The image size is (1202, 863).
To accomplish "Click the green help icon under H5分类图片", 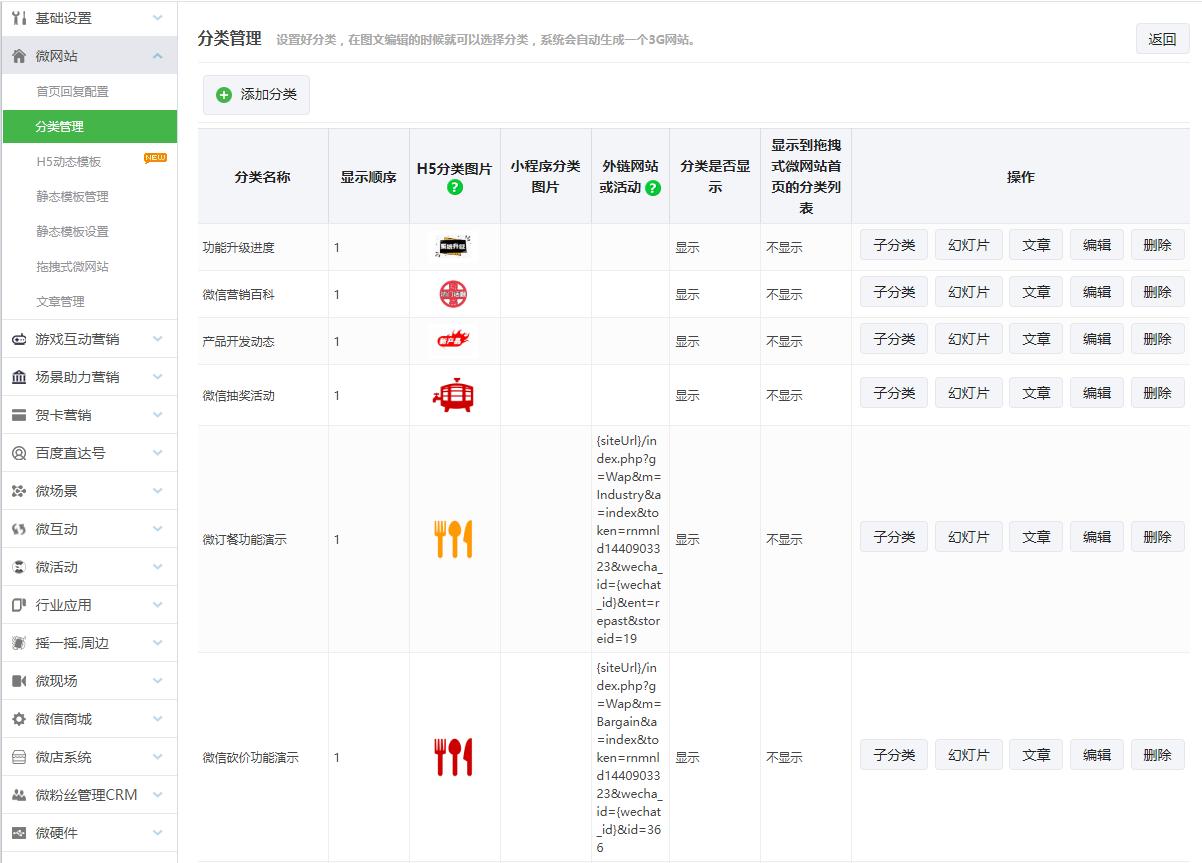I will pos(455,187).
